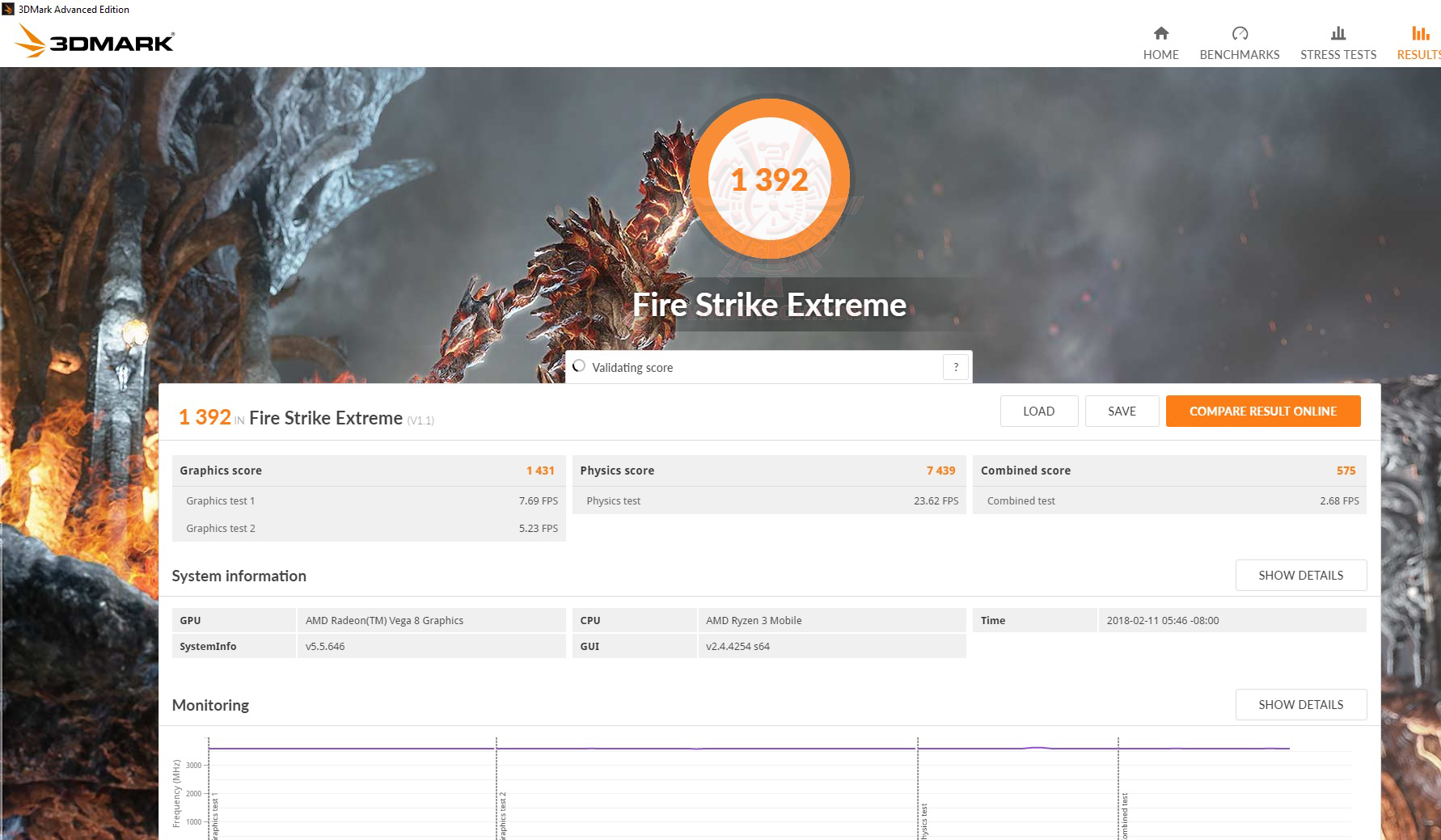Screen dimensions: 1441x840
Task: Click the Validating score text
Action: pos(632,368)
